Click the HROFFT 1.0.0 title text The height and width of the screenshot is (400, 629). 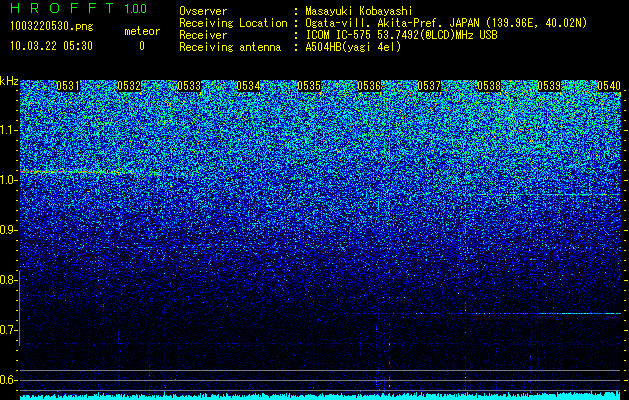[79, 8]
